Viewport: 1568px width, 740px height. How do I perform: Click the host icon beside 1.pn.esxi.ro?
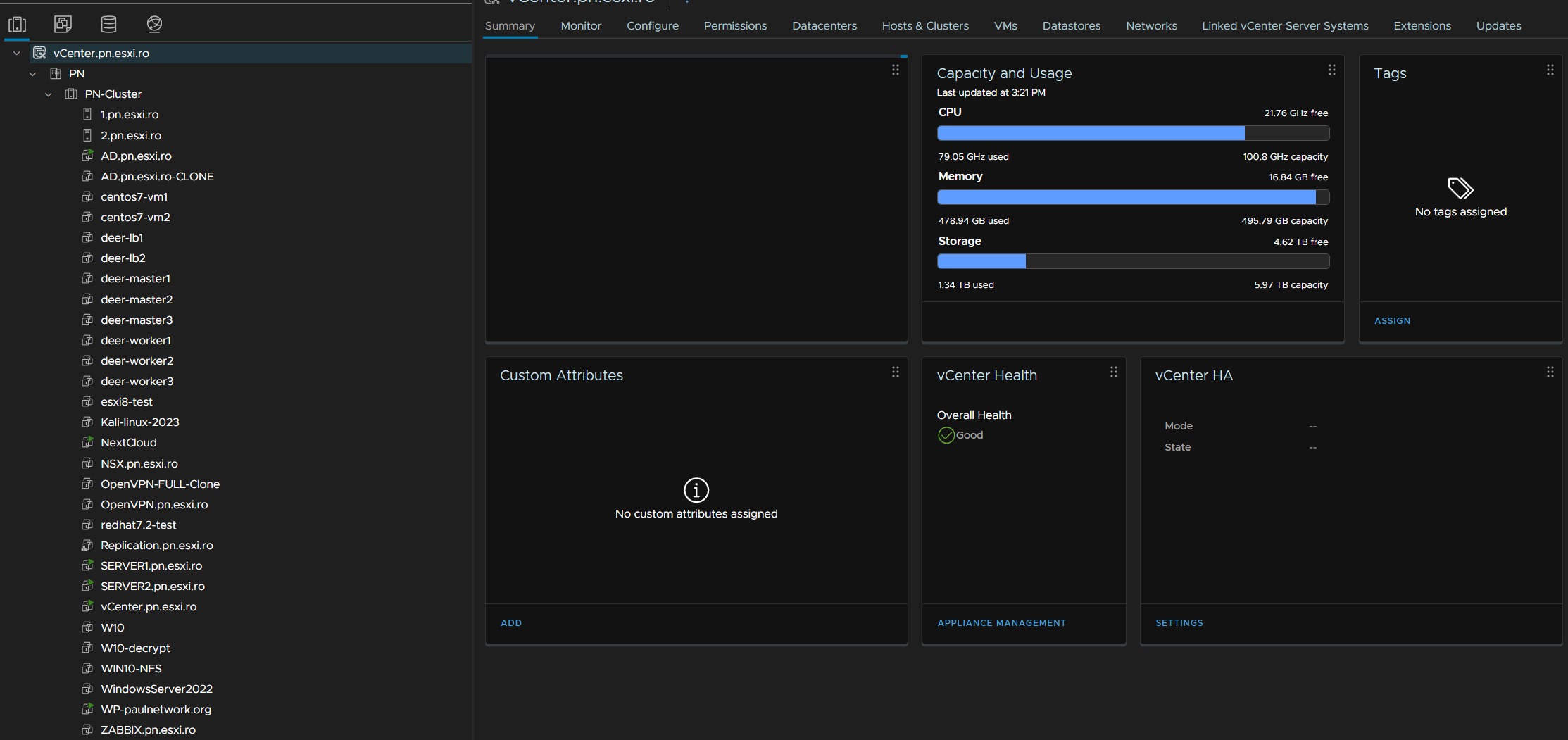pos(87,114)
